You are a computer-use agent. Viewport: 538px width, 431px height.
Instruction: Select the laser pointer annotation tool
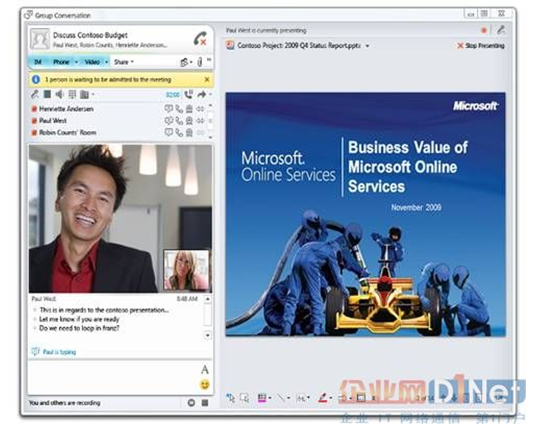click(x=231, y=398)
